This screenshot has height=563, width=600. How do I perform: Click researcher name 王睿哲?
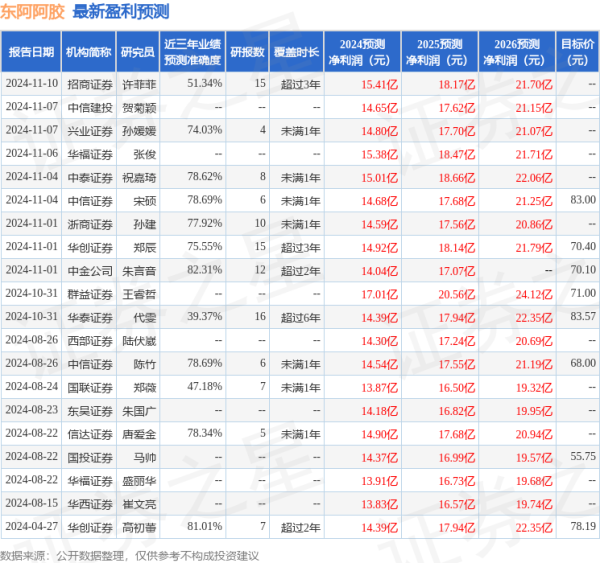pyautogui.click(x=139, y=294)
